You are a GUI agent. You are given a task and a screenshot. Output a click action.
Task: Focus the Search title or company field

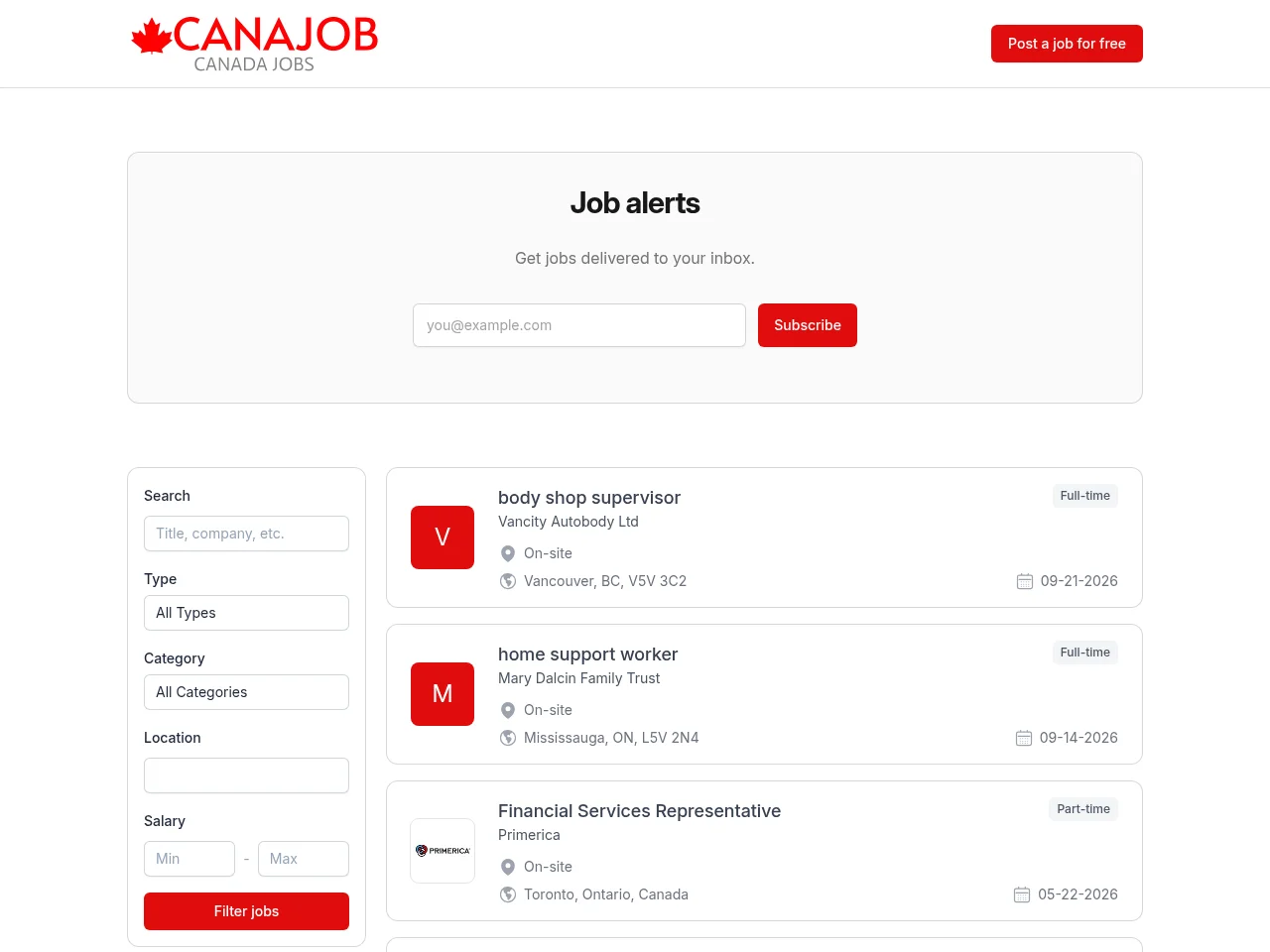click(x=246, y=534)
